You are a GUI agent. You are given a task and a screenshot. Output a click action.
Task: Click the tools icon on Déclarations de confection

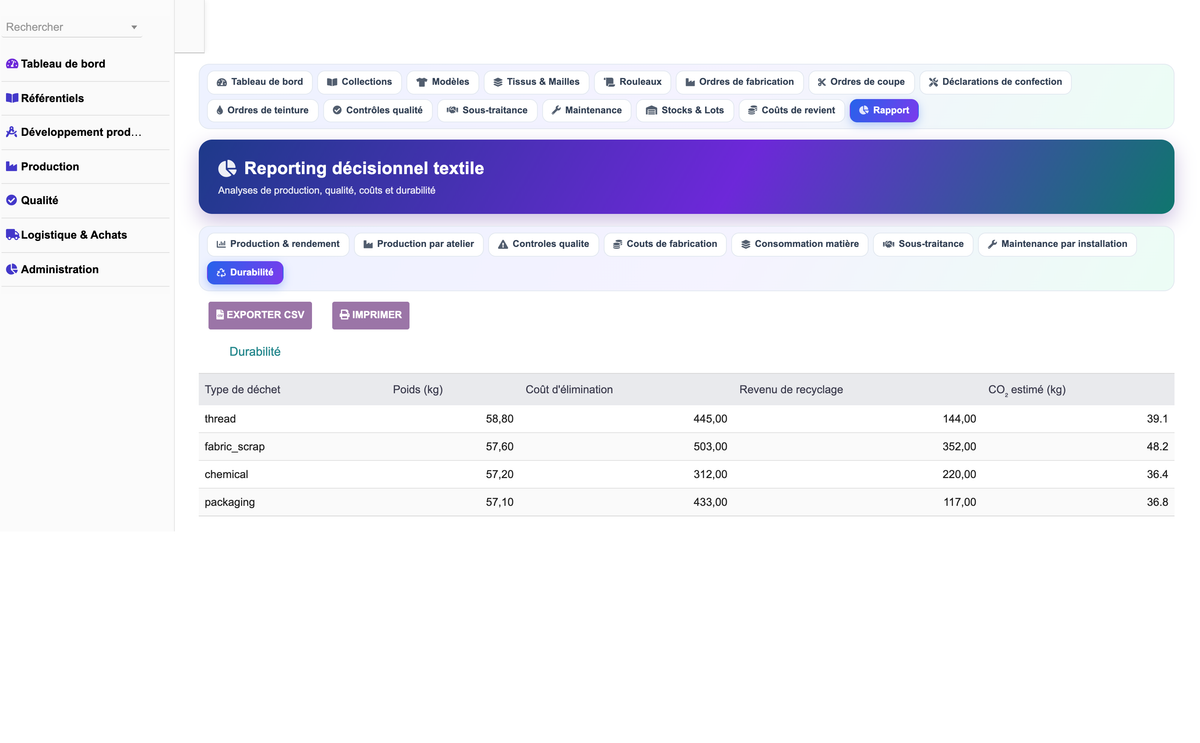click(x=934, y=82)
